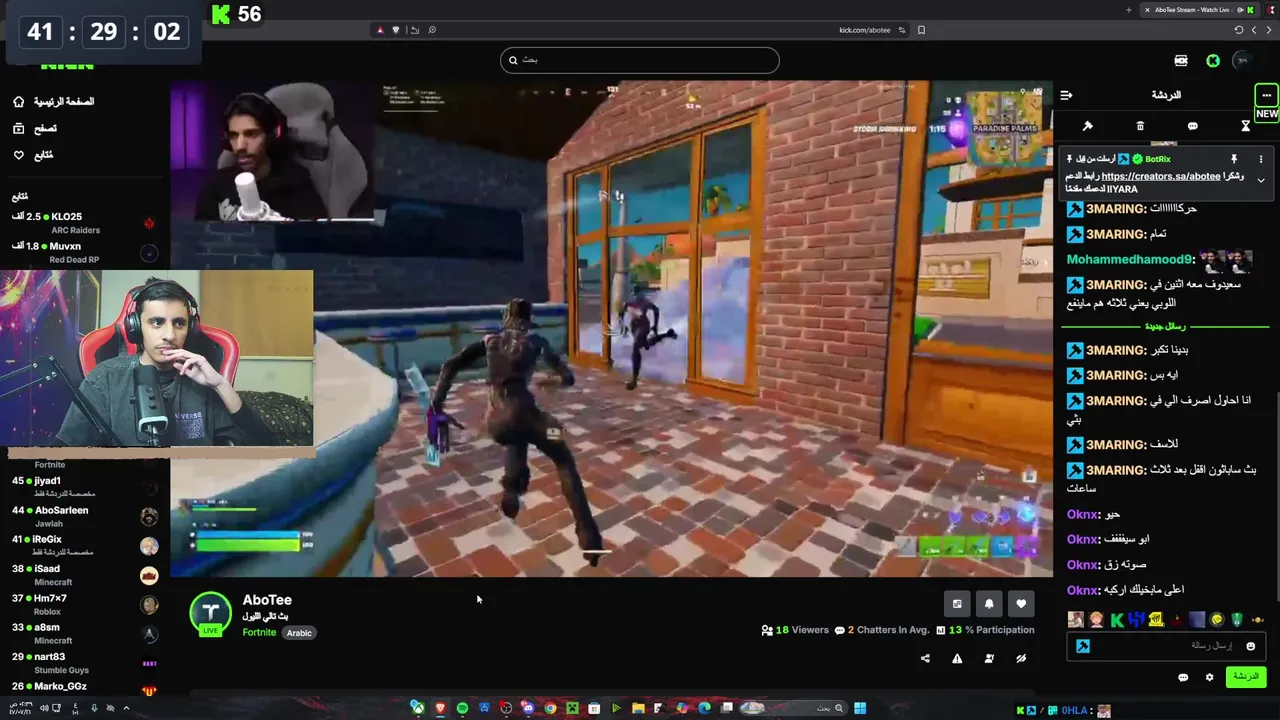Open emoji picker in message box
Screen dimensions: 1280x720
pyautogui.click(x=1250, y=646)
